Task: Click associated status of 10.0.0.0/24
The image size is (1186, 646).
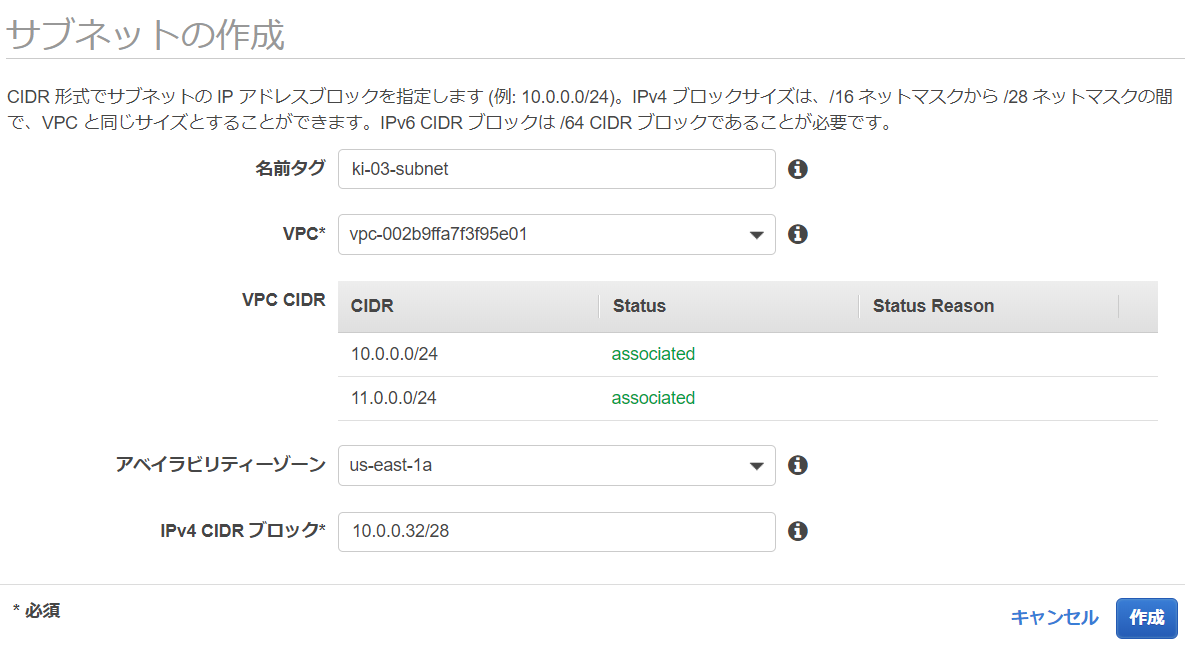Action: point(653,354)
